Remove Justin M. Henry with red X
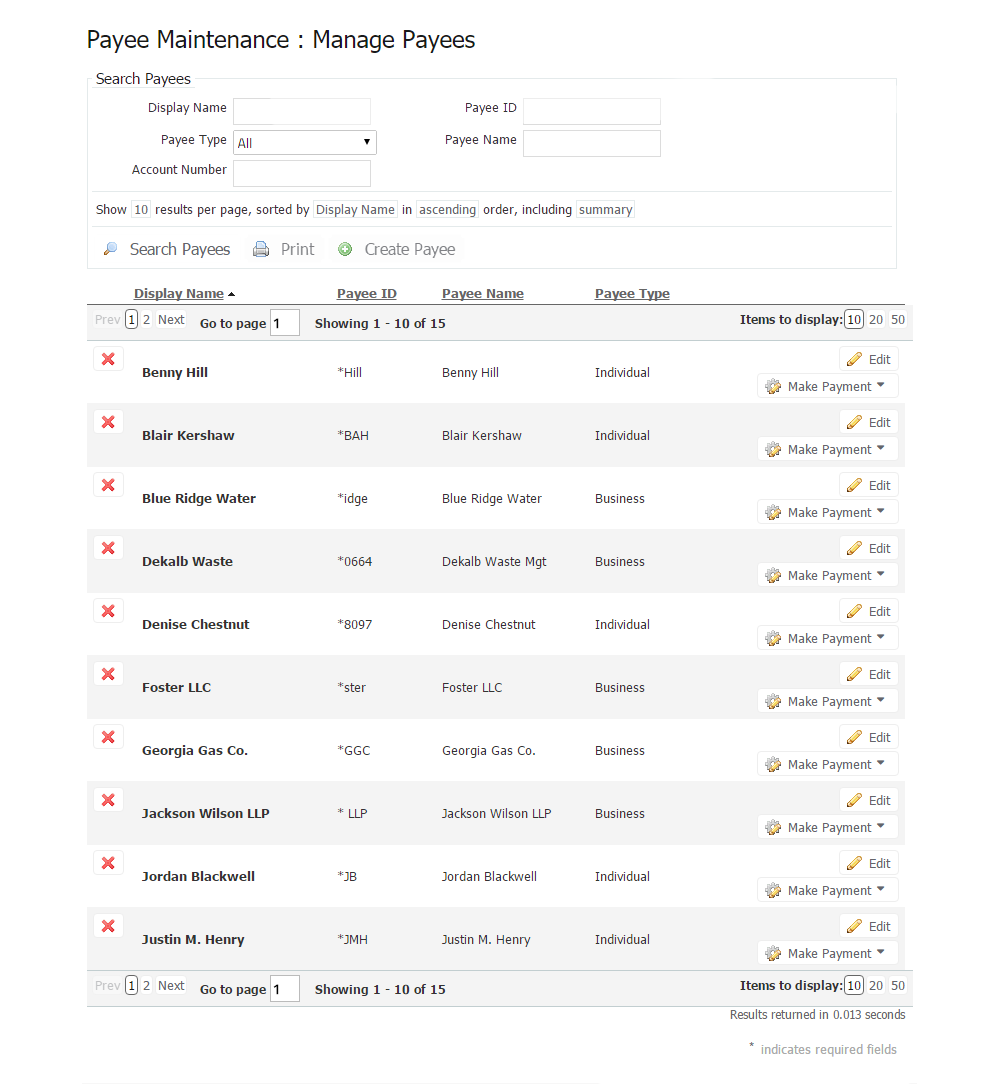 108,926
